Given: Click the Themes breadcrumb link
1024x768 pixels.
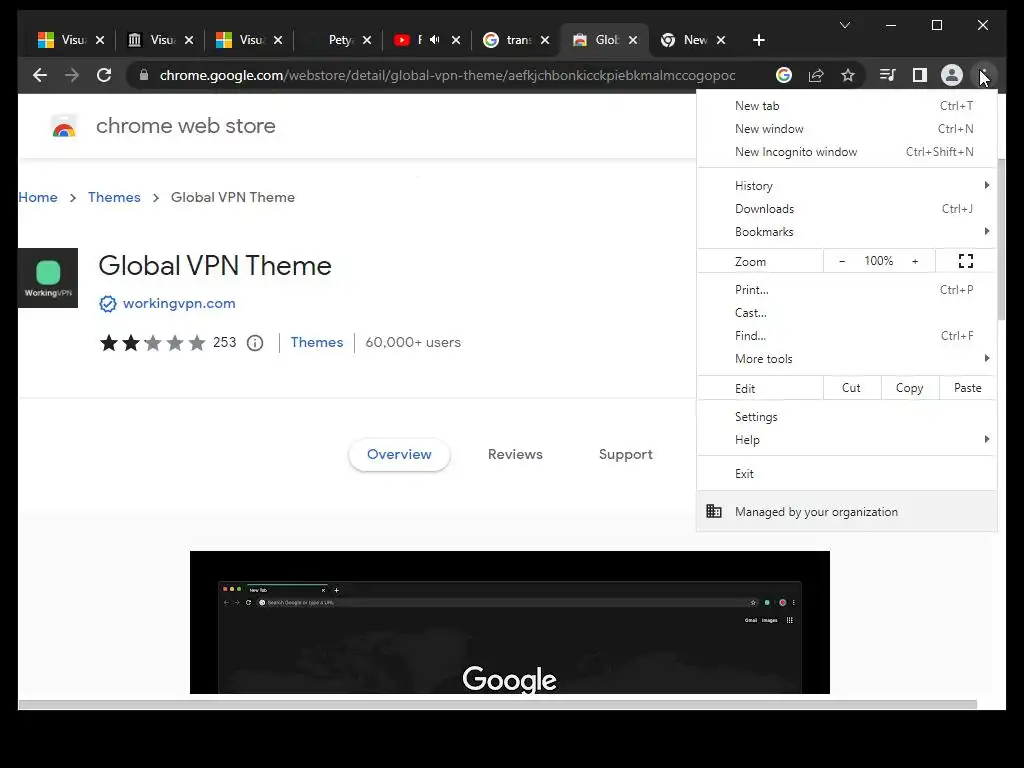Looking at the screenshot, I should point(114,197).
